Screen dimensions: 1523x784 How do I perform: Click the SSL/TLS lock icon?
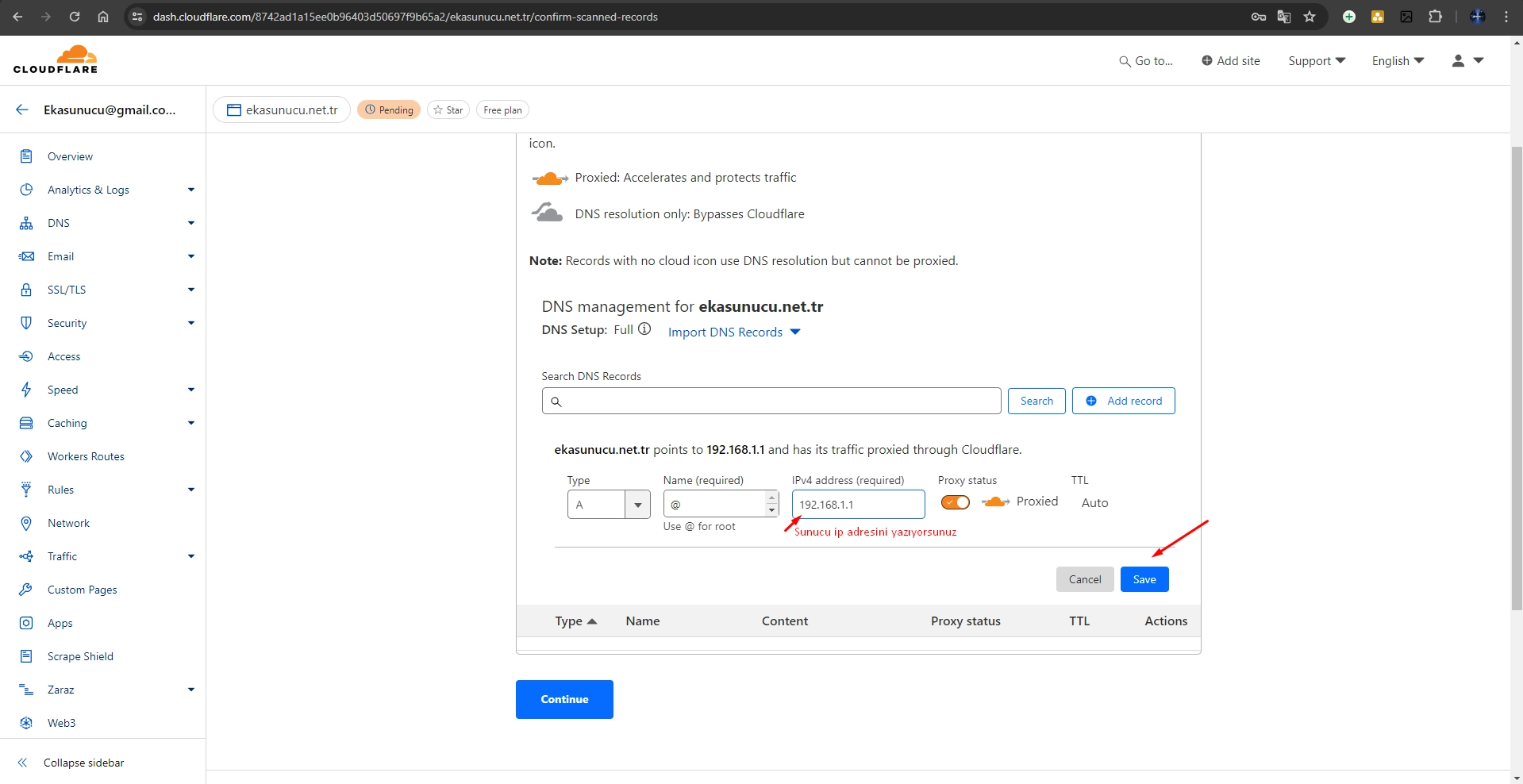pos(26,290)
